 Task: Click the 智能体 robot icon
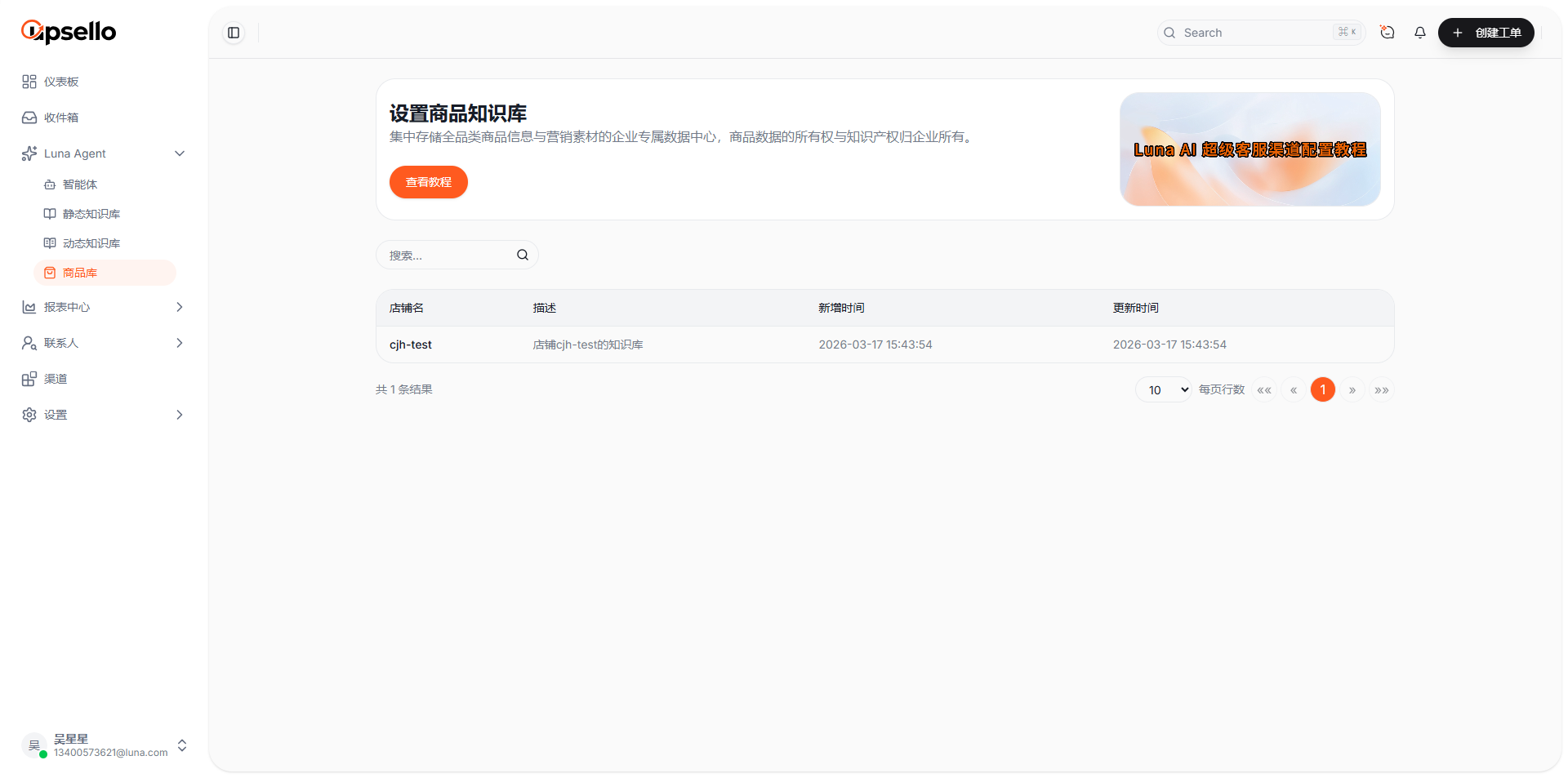pos(50,184)
